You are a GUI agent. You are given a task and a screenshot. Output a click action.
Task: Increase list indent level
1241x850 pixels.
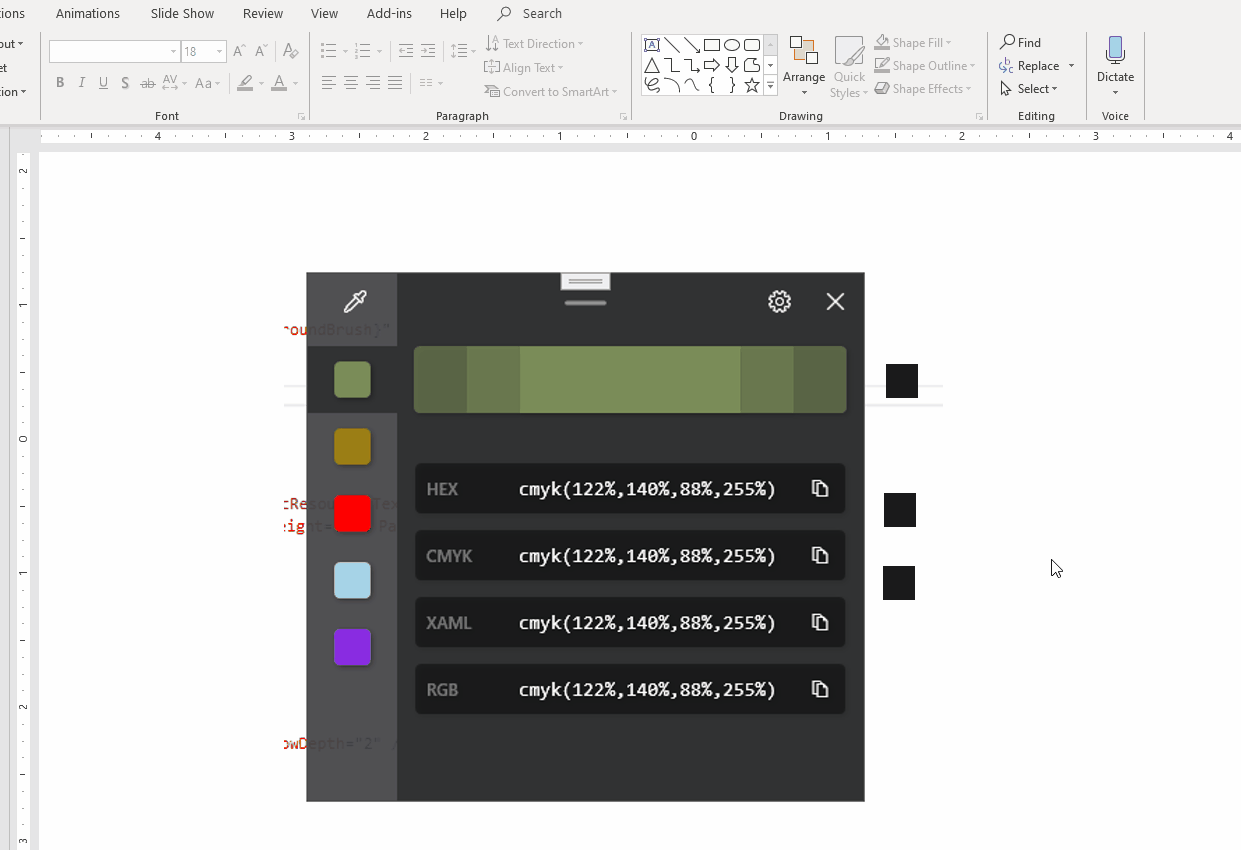(428, 51)
